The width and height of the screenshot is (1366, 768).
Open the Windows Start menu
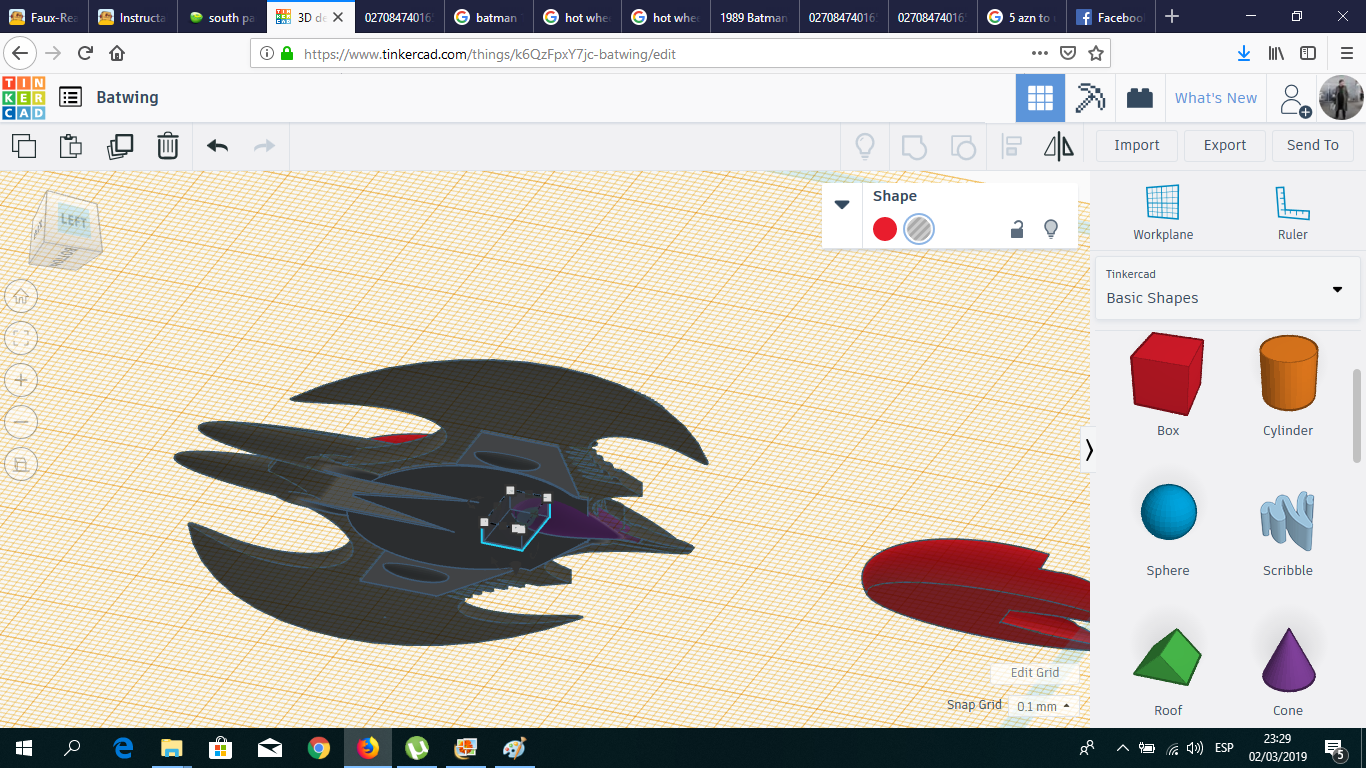click(24, 748)
